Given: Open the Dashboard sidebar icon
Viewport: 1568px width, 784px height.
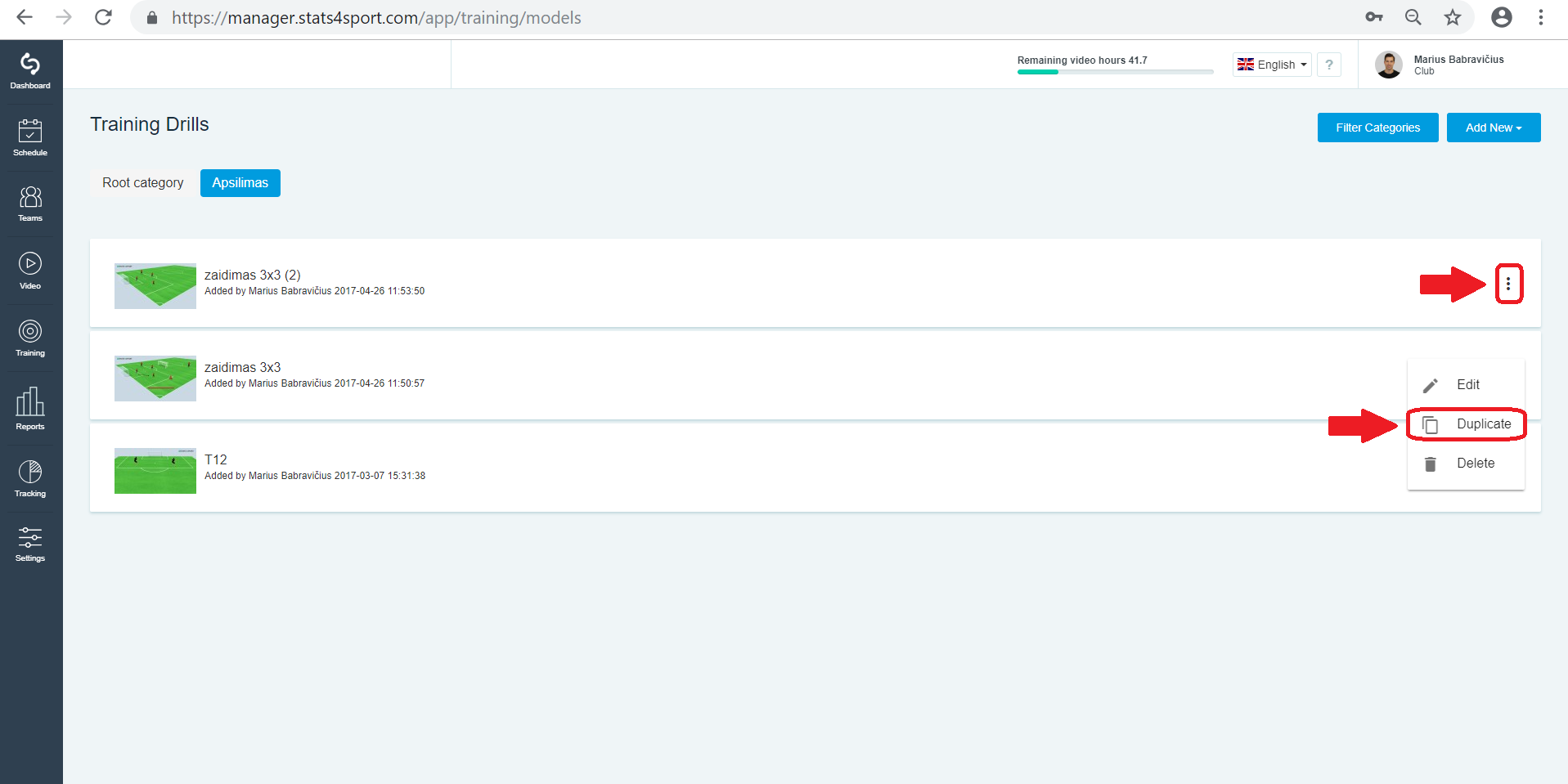Looking at the screenshot, I should point(30,71).
